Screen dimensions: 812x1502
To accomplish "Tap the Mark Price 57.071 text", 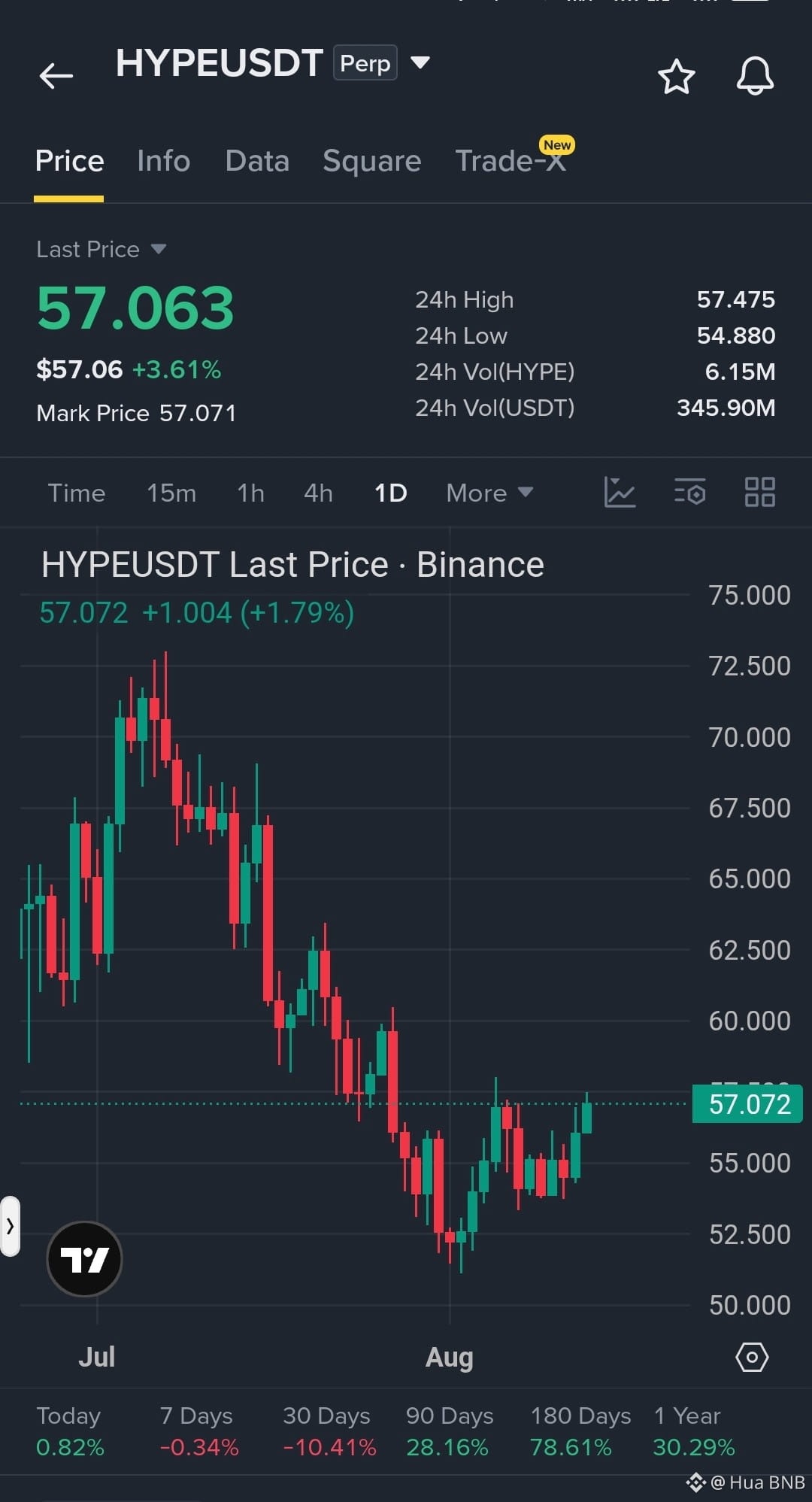I will 136,413.
